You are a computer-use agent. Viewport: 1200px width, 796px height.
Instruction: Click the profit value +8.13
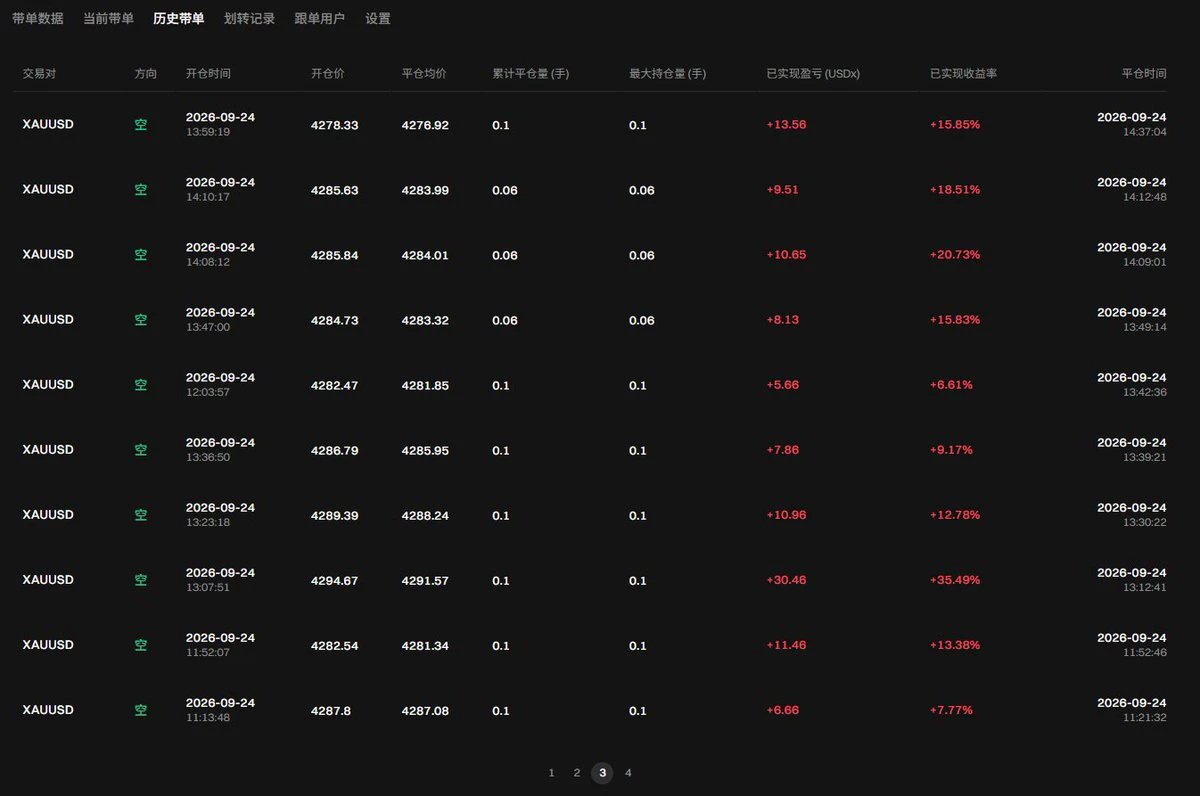[783, 320]
